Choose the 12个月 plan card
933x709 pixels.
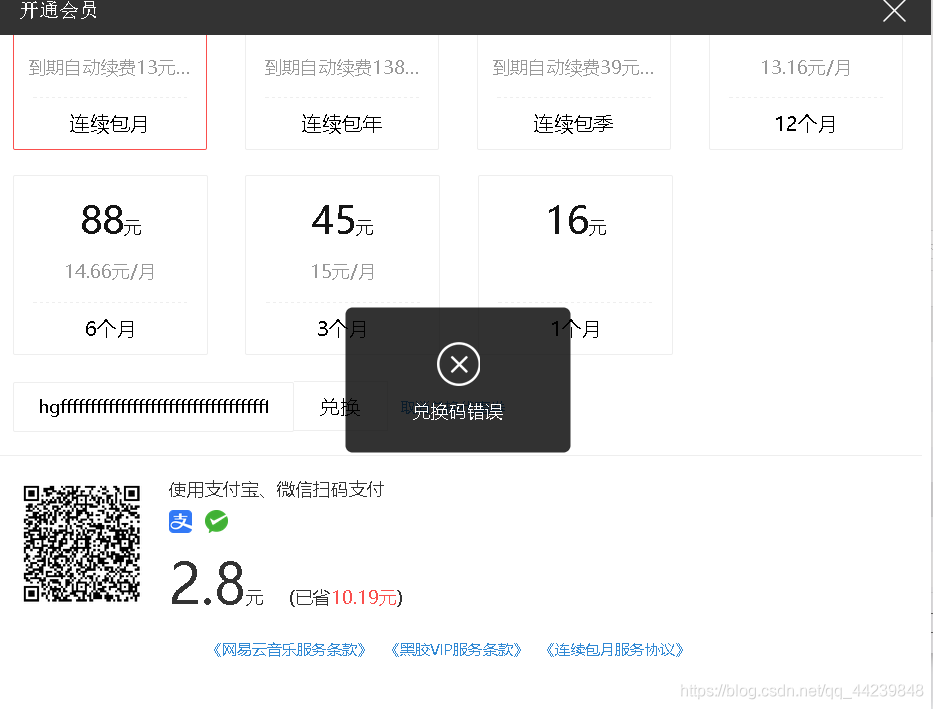coord(806,92)
